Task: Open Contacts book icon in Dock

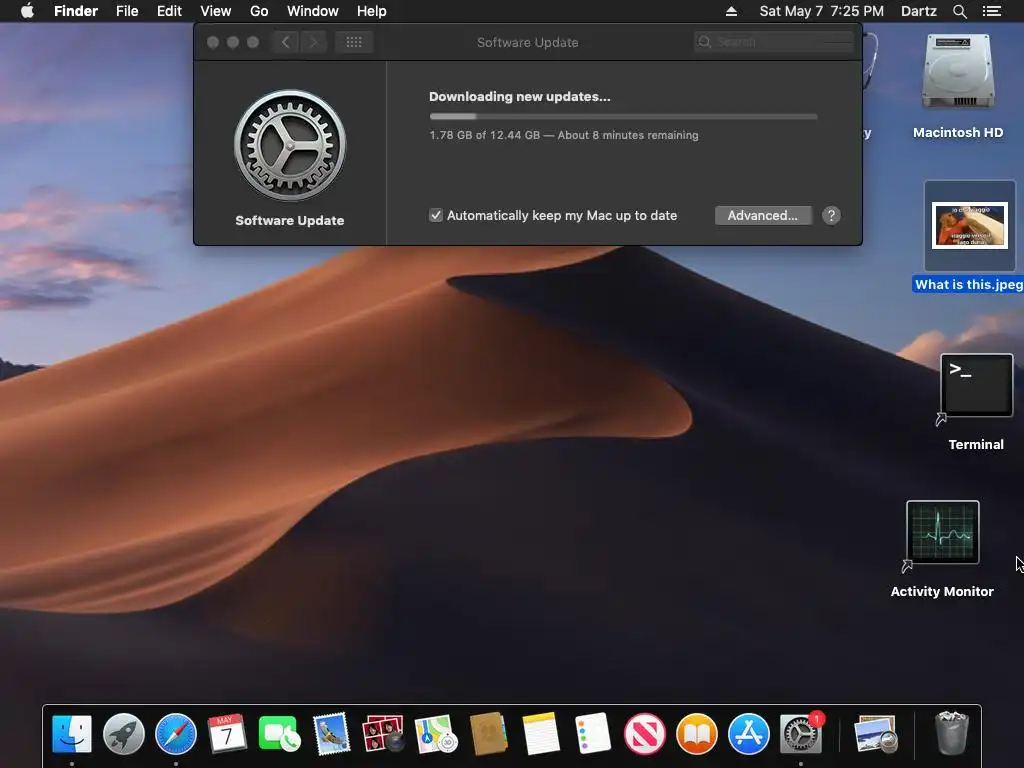Action: (488, 734)
